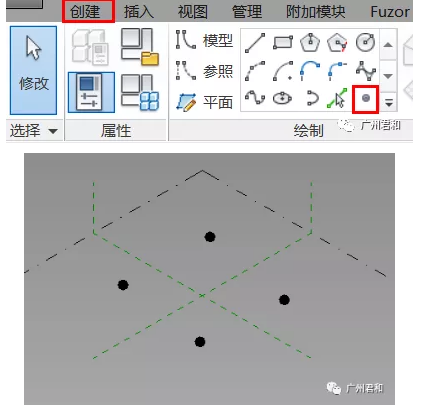Click the Partial Ellipse tool
Screen dimensions: 439x416
coord(311,98)
